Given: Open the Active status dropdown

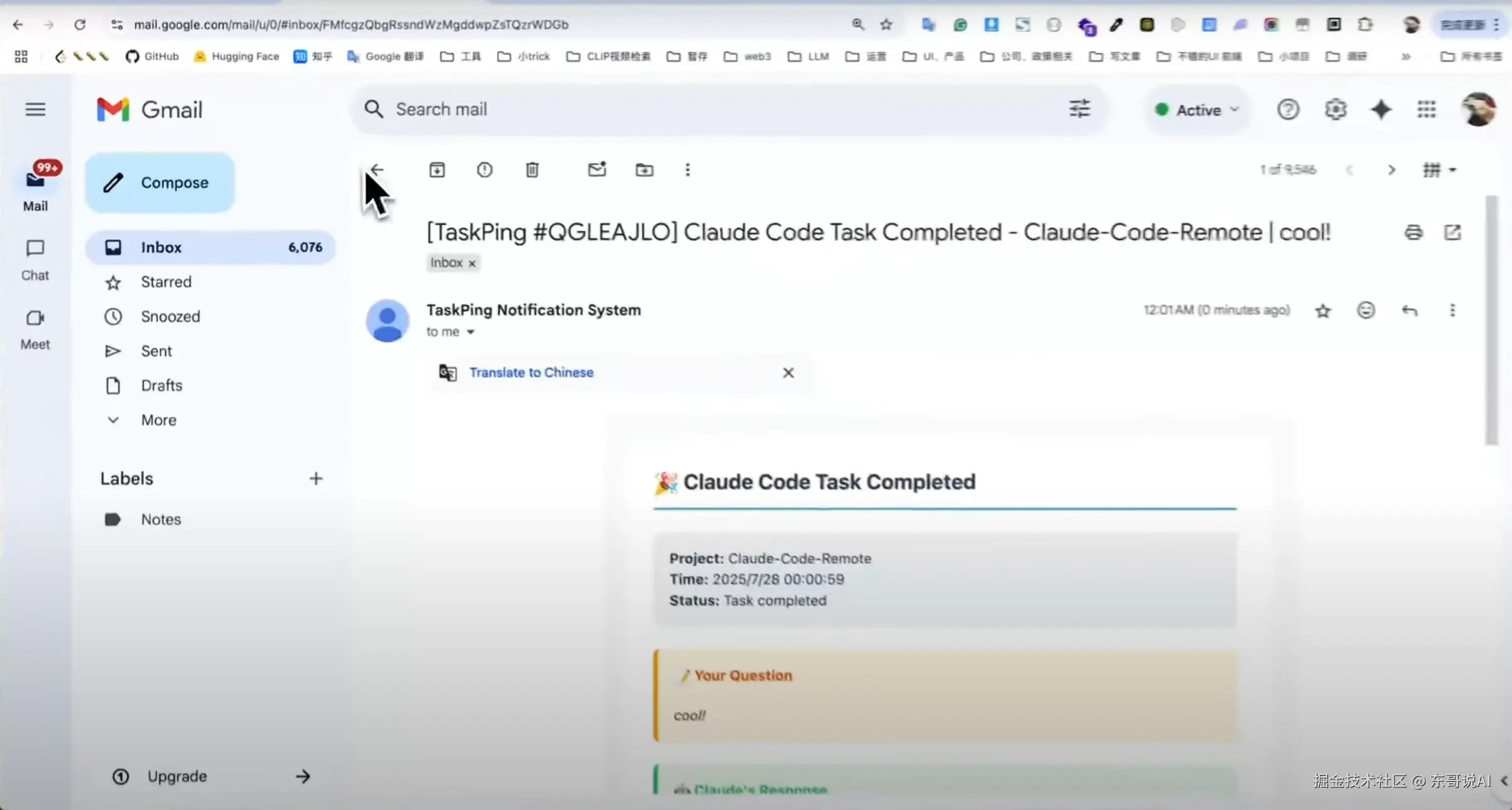Looking at the screenshot, I should [x=1197, y=110].
